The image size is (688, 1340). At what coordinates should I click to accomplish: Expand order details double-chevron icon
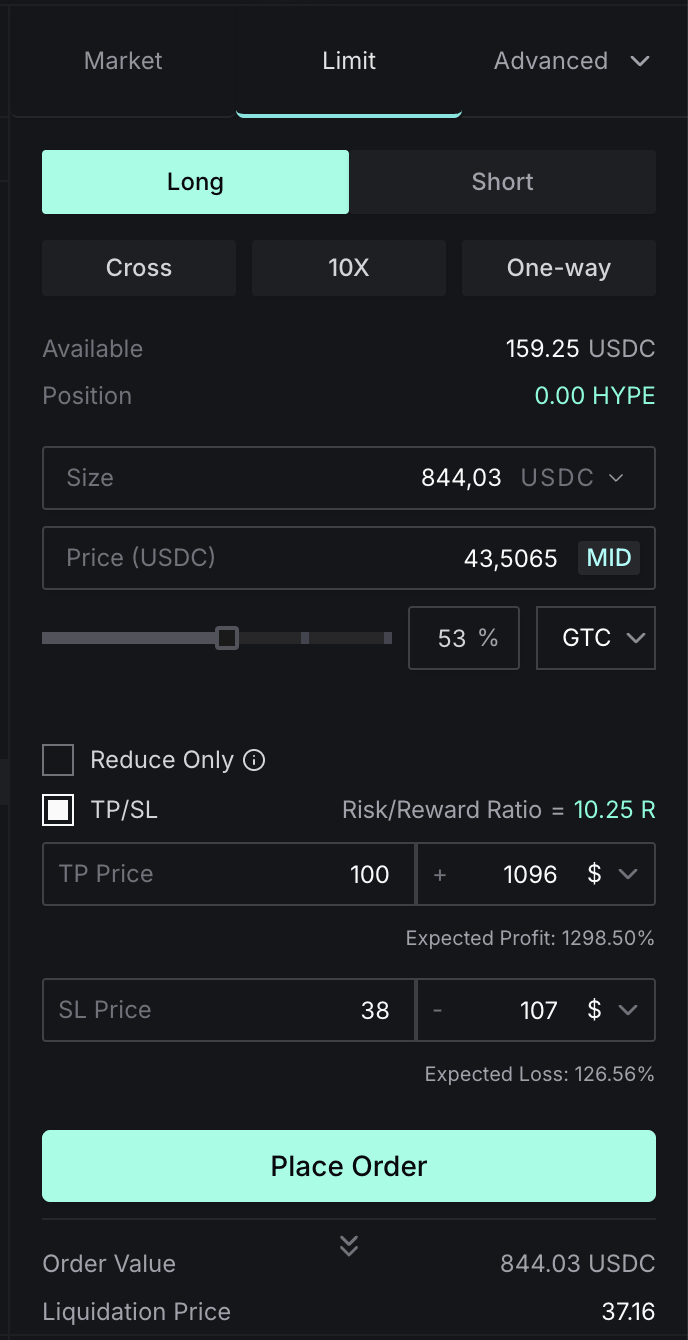[x=348, y=1245]
